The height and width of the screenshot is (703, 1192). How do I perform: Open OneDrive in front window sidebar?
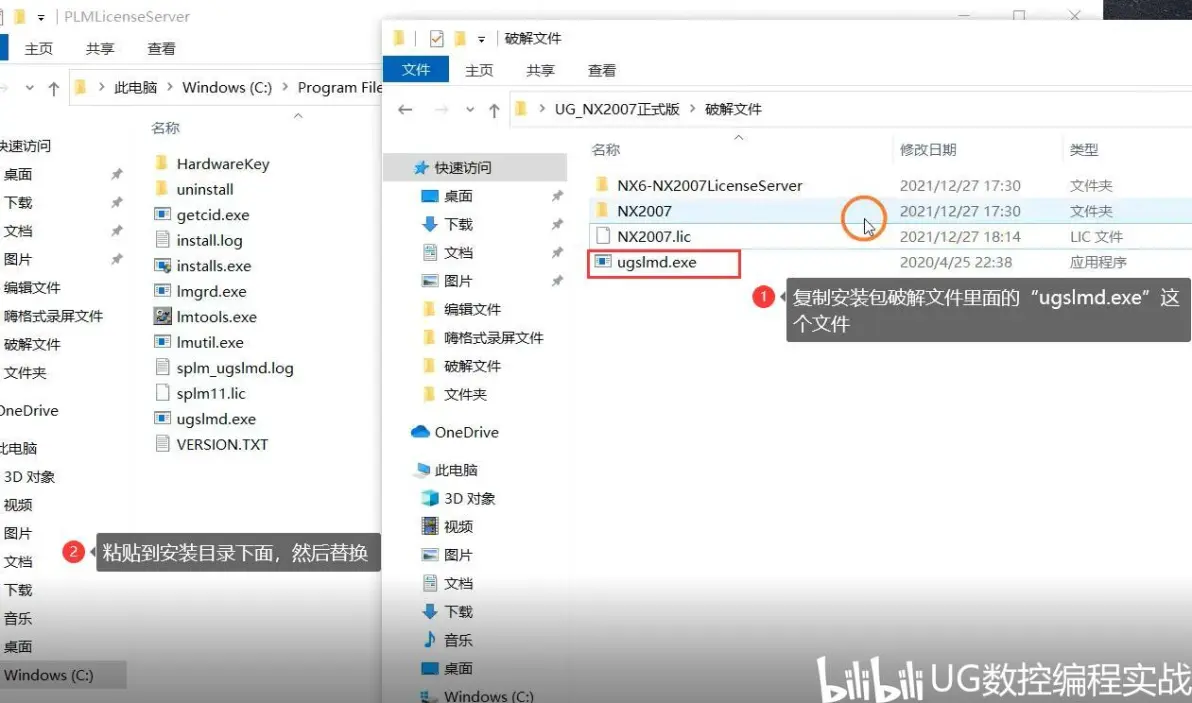[466, 432]
